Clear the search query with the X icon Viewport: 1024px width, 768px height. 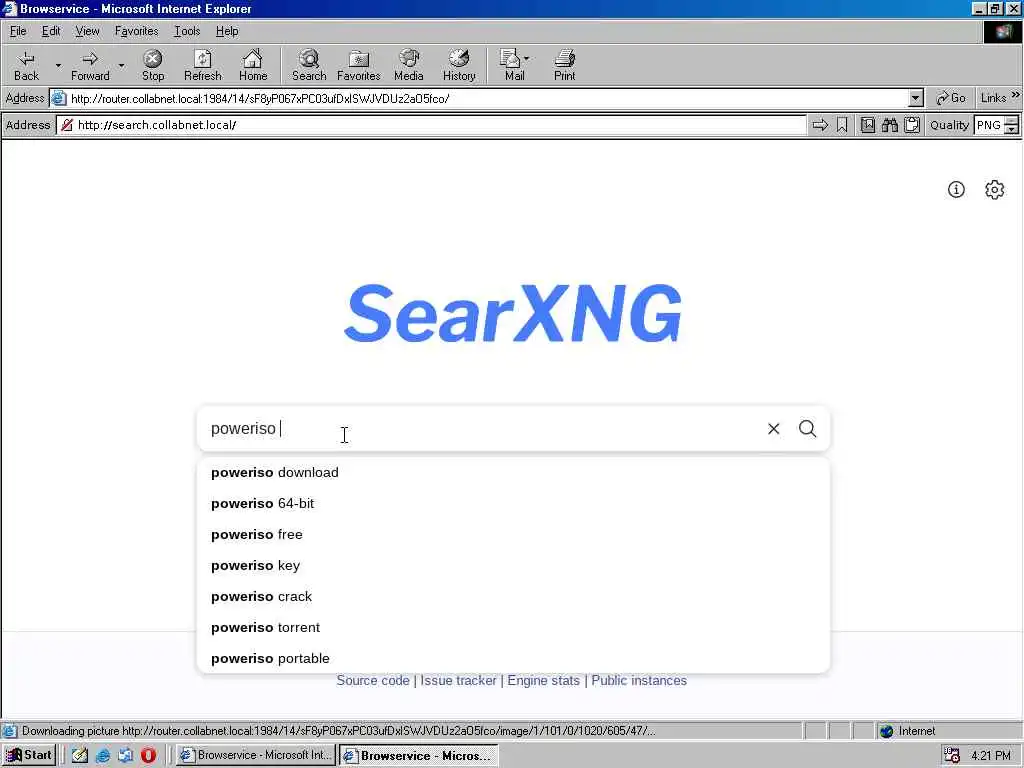pyautogui.click(x=774, y=428)
